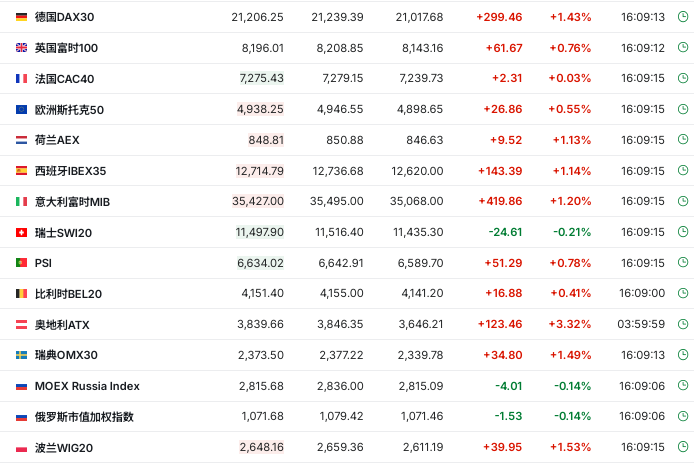The width and height of the screenshot is (699, 464).
Task: Click the clock icon in 瑞士SWI20 row
Action: (x=683, y=232)
